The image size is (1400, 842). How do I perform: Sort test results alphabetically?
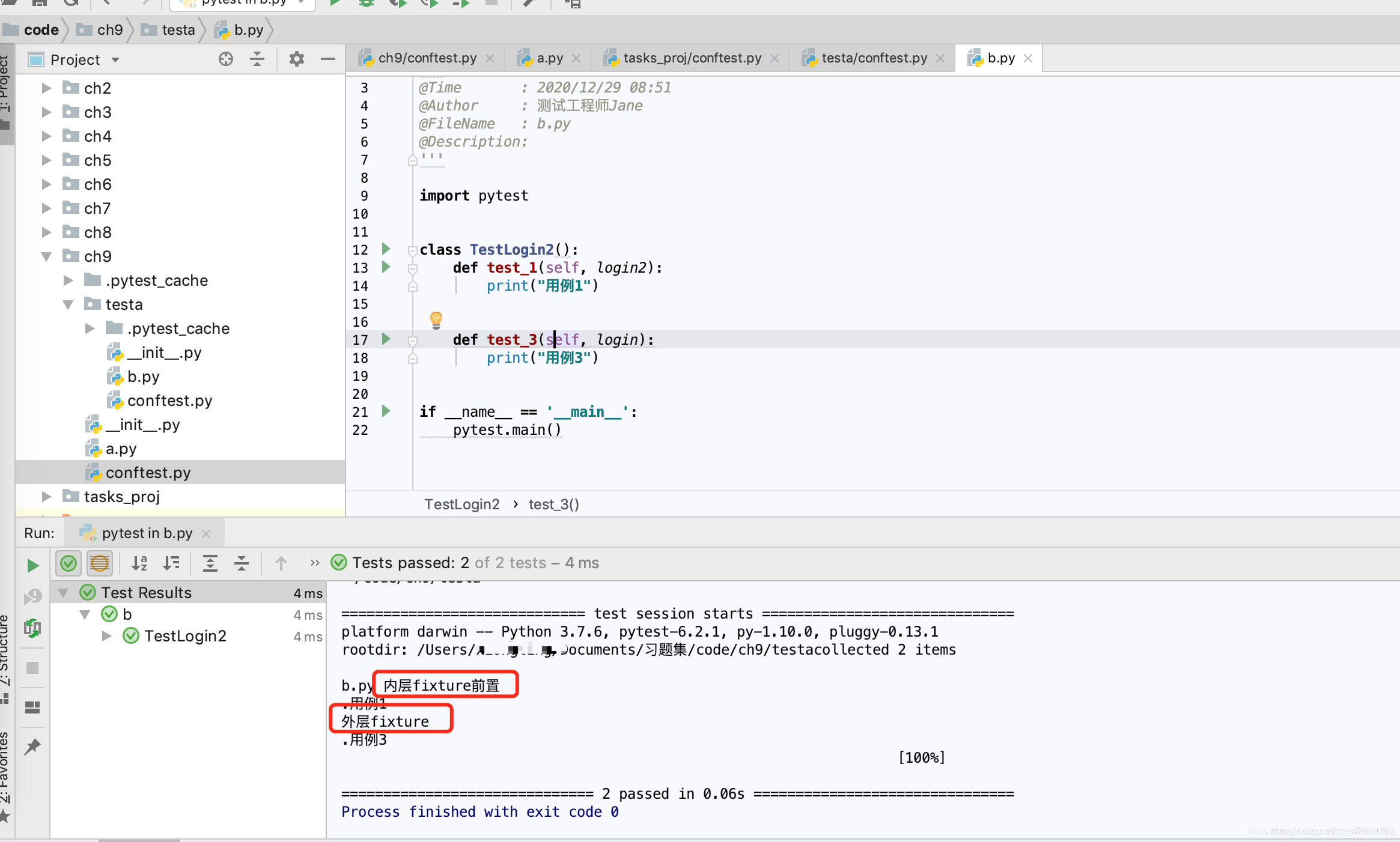pos(139,563)
